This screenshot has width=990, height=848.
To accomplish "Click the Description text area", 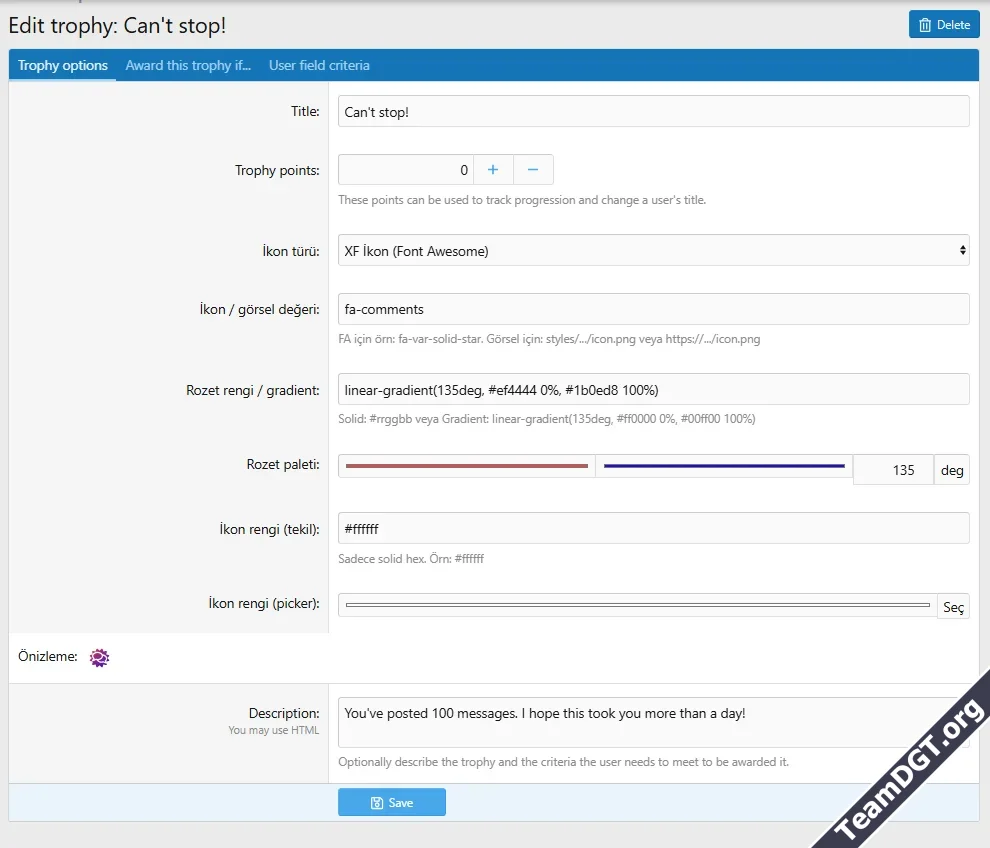I will [x=645, y=722].
